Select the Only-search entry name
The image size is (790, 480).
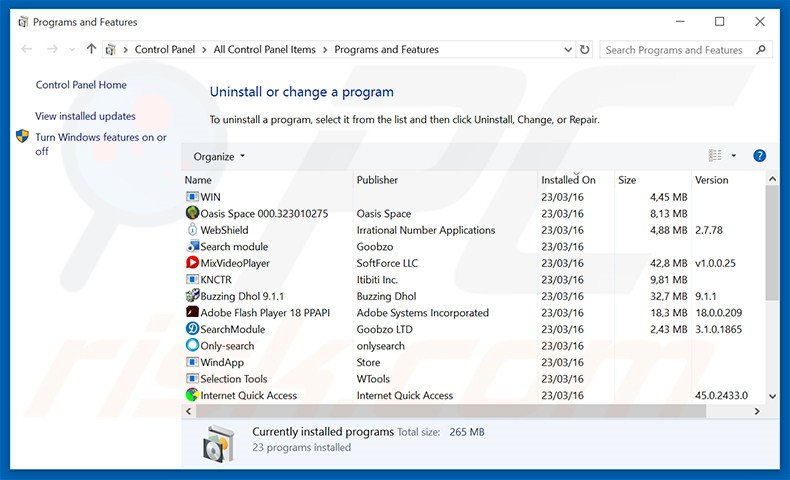tap(227, 346)
